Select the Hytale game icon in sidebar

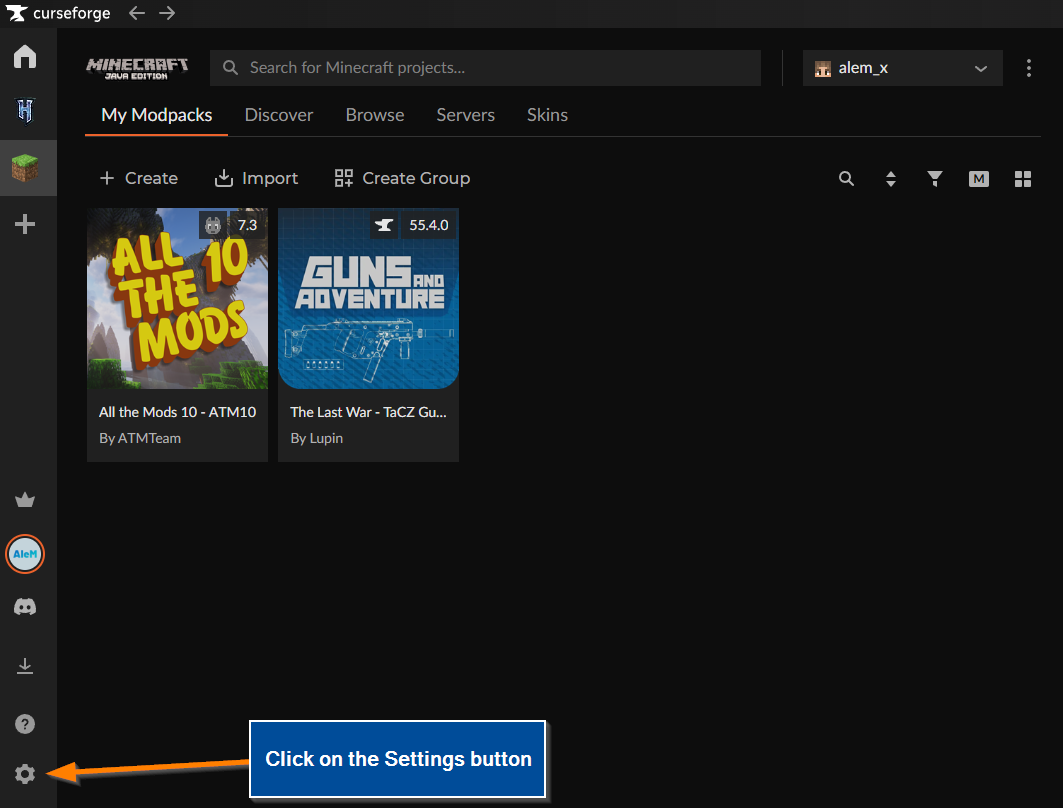[x=25, y=111]
